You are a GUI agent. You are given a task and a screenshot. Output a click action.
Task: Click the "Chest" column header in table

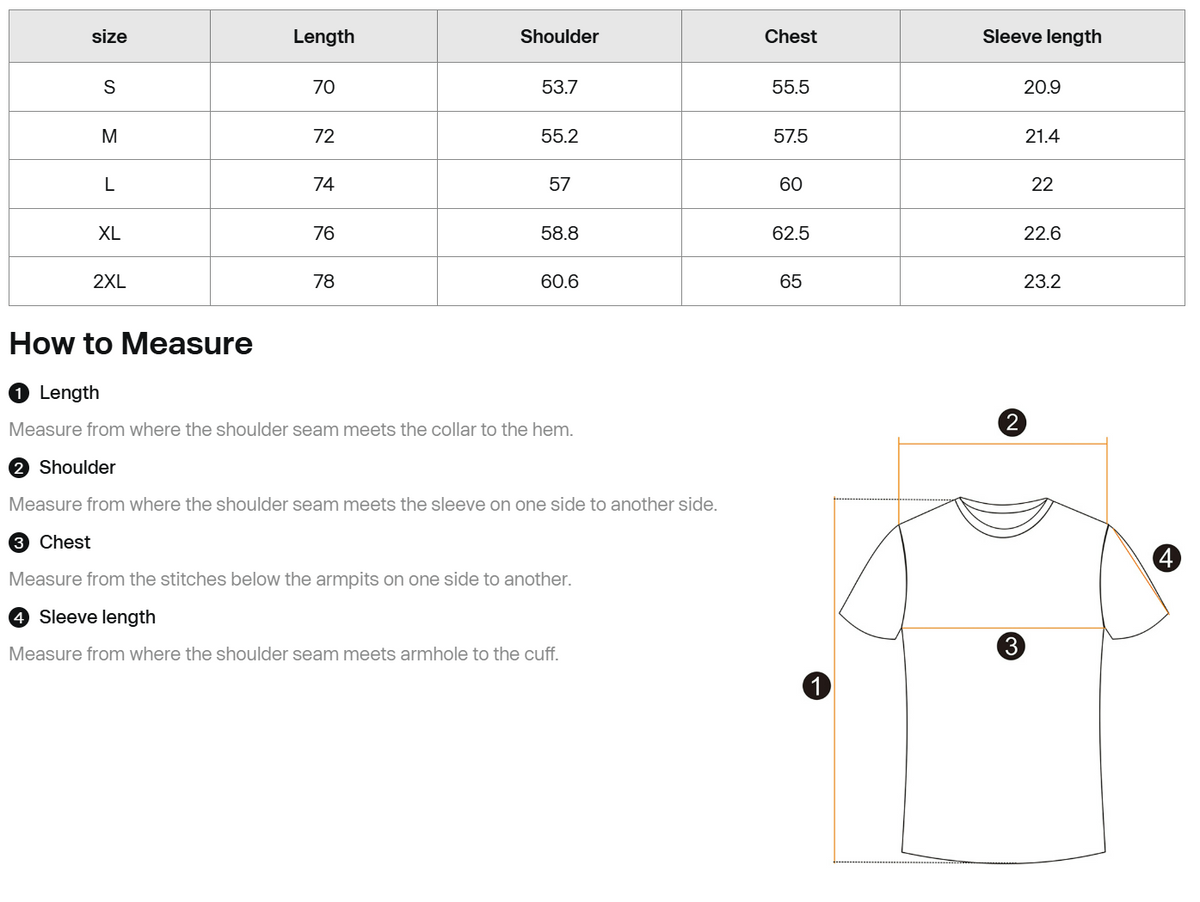click(790, 37)
